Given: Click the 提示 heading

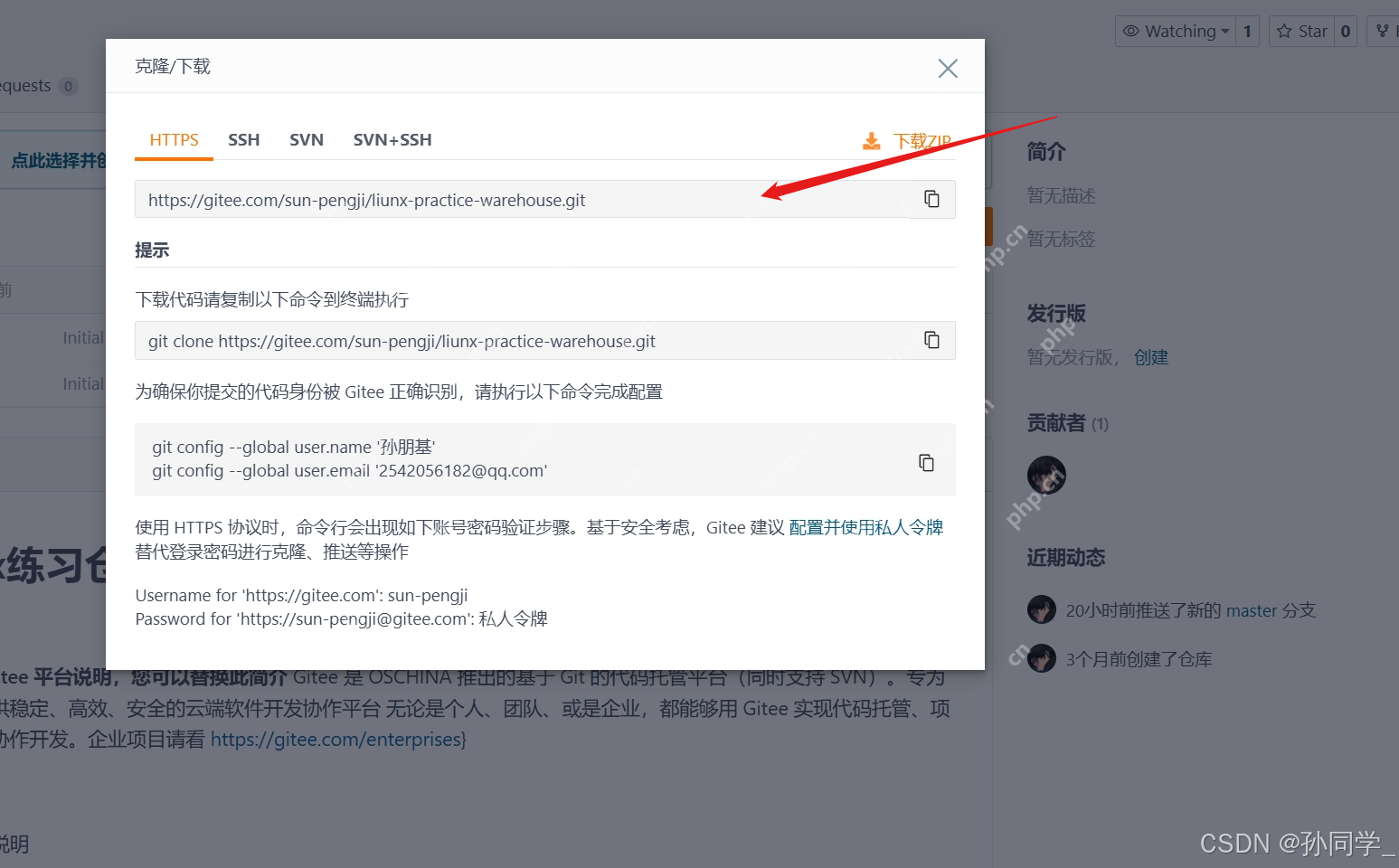Looking at the screenshot, I should [x=152, y=250].
